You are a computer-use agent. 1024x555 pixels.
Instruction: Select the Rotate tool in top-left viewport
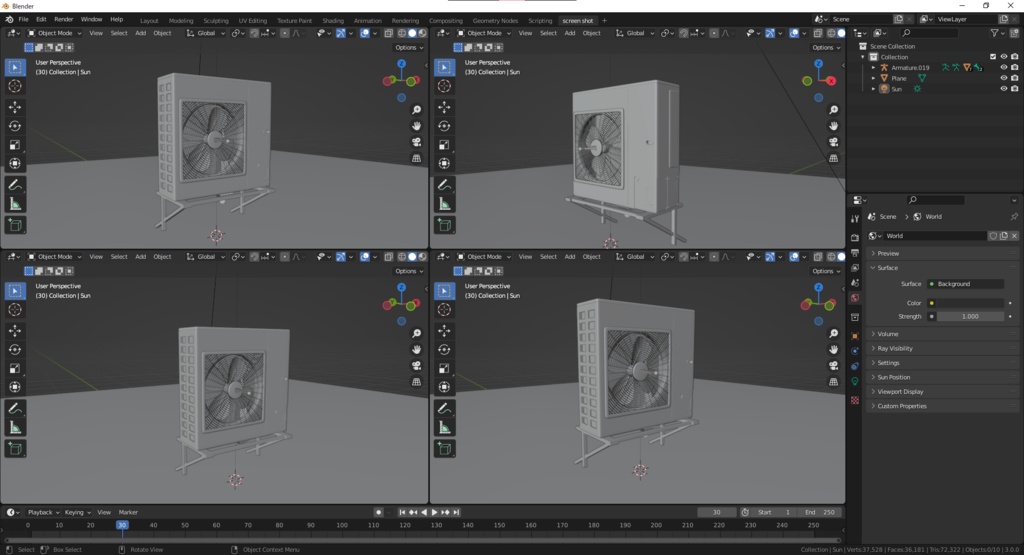[15, 126]
